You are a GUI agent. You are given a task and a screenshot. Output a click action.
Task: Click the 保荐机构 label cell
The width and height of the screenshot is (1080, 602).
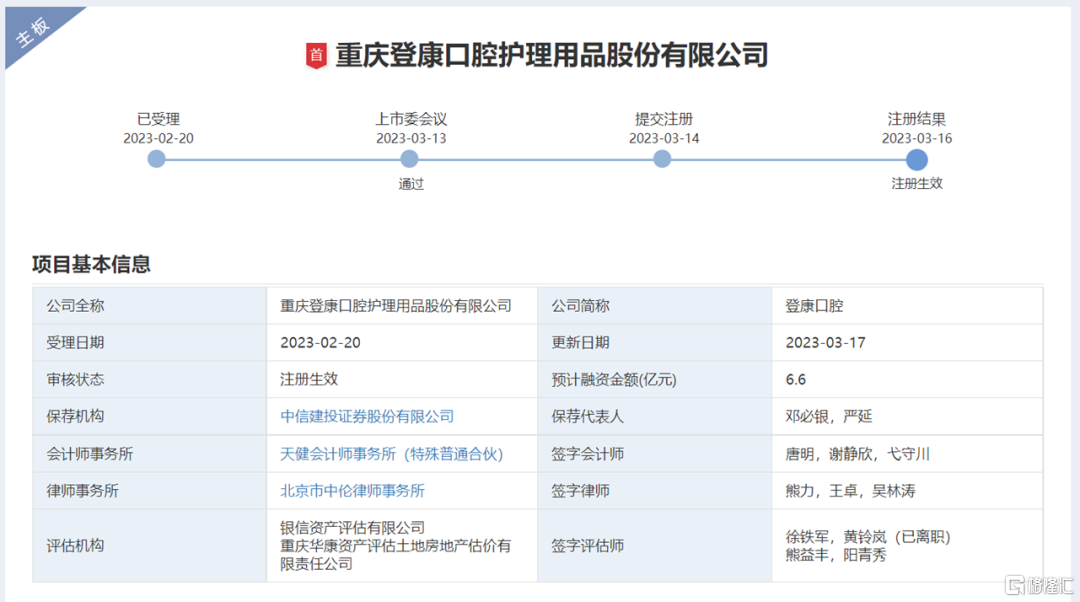point(149,416)
